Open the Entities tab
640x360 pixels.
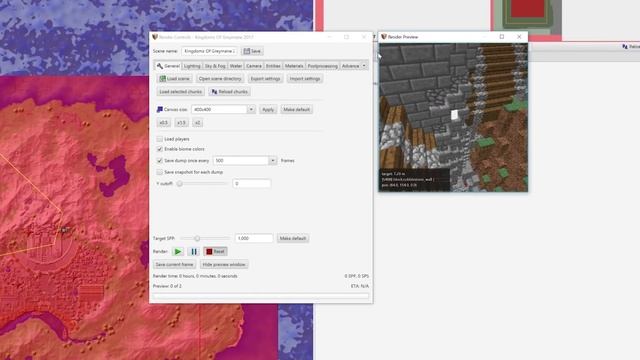[x=273, y=66]
